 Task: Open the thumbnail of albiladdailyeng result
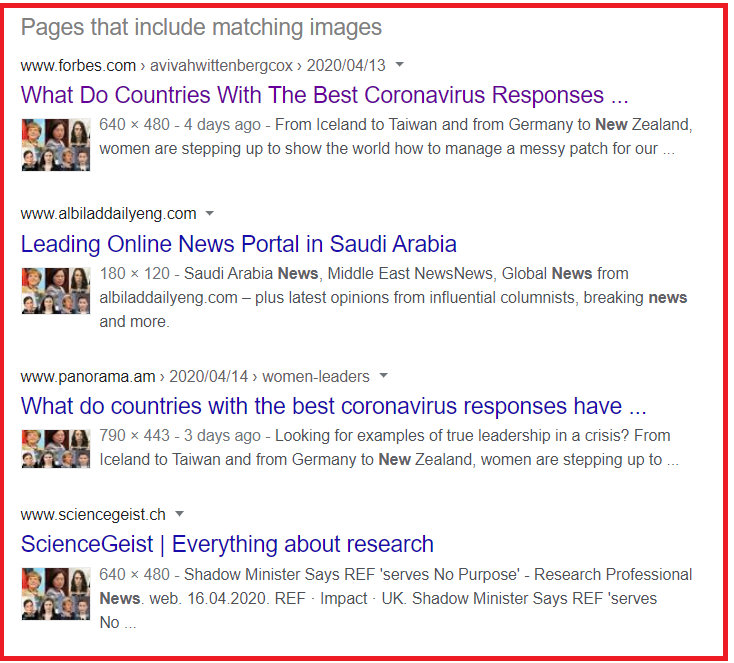click(x=56, y=291)
